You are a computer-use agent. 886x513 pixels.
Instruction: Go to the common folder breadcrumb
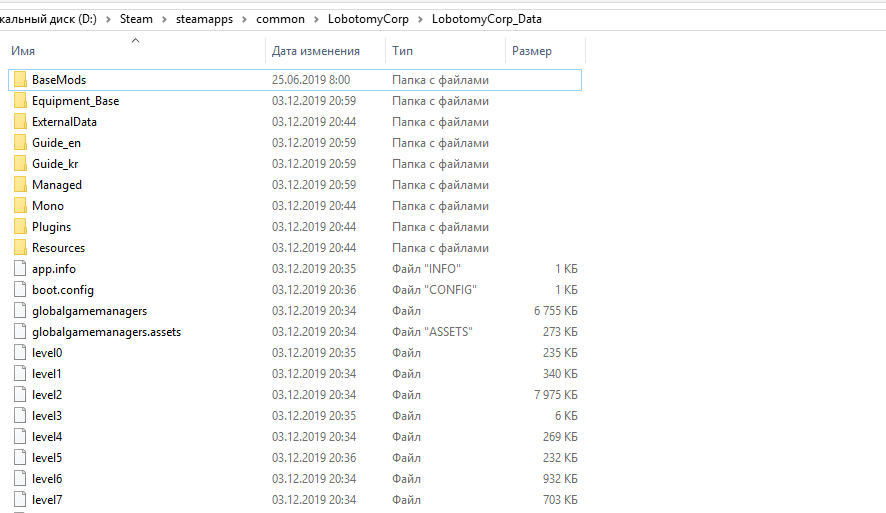pos(280,19)
